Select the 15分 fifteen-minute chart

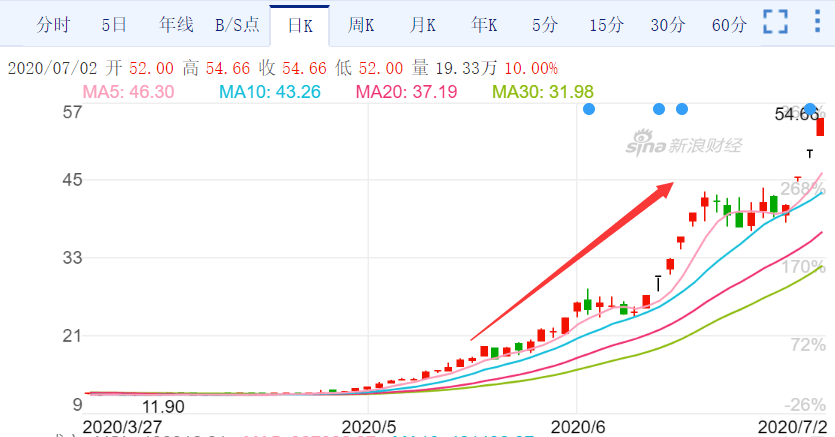(606, 25)
